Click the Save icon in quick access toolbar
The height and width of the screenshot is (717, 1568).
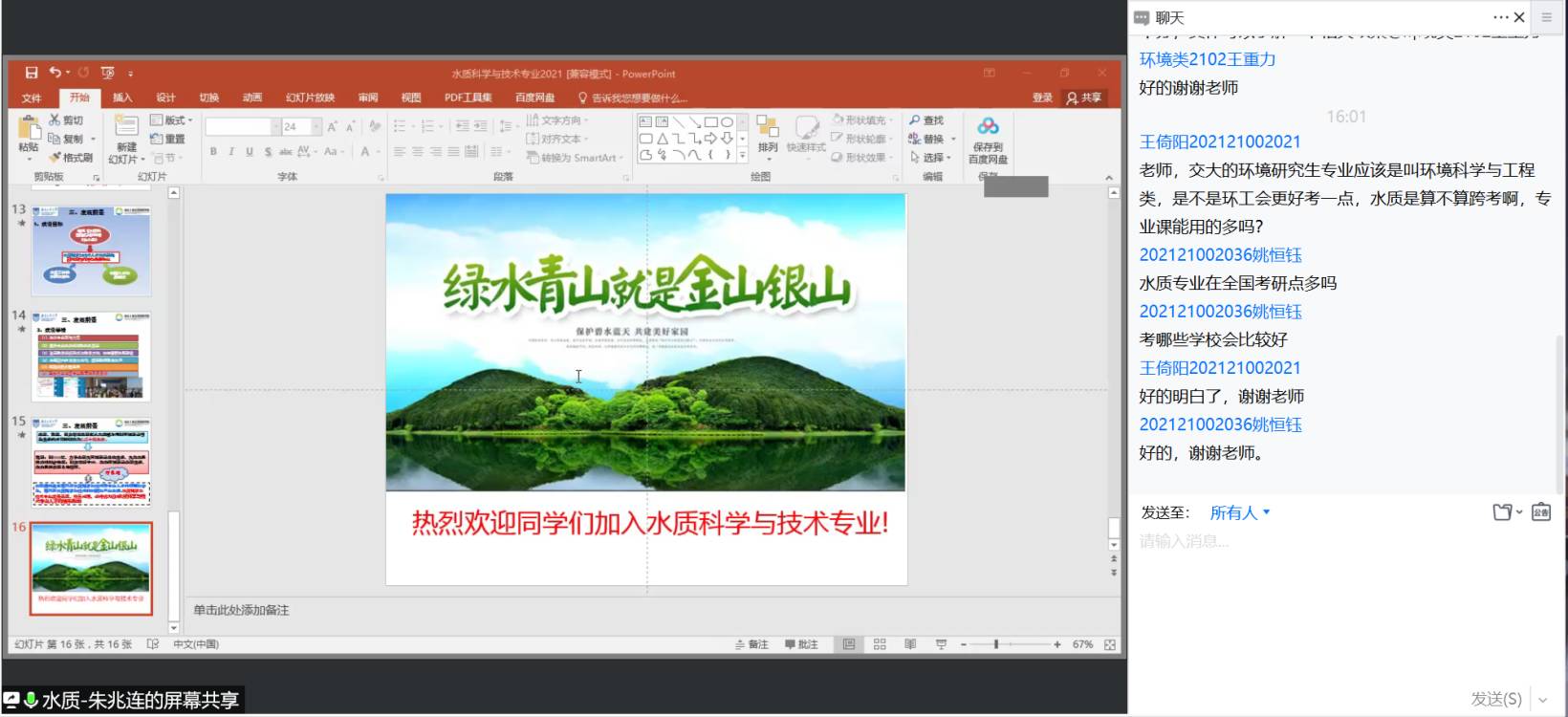32,73
